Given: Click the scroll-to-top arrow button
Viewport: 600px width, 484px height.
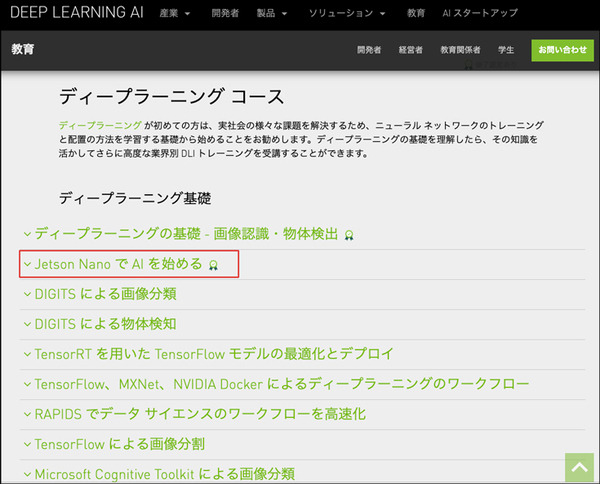Looking at the screenshot, I should pyautogui.click(x=578, y=467).
